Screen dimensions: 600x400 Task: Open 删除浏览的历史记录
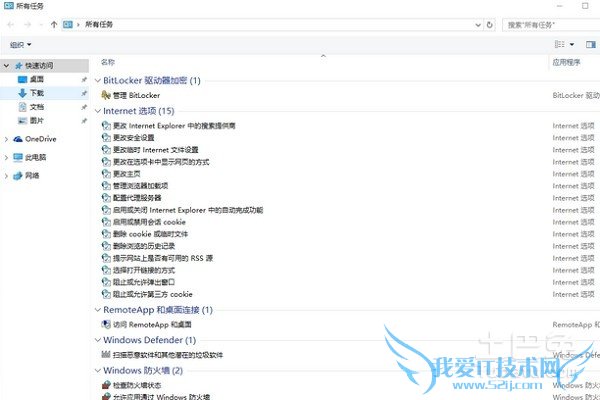point(144,246)
